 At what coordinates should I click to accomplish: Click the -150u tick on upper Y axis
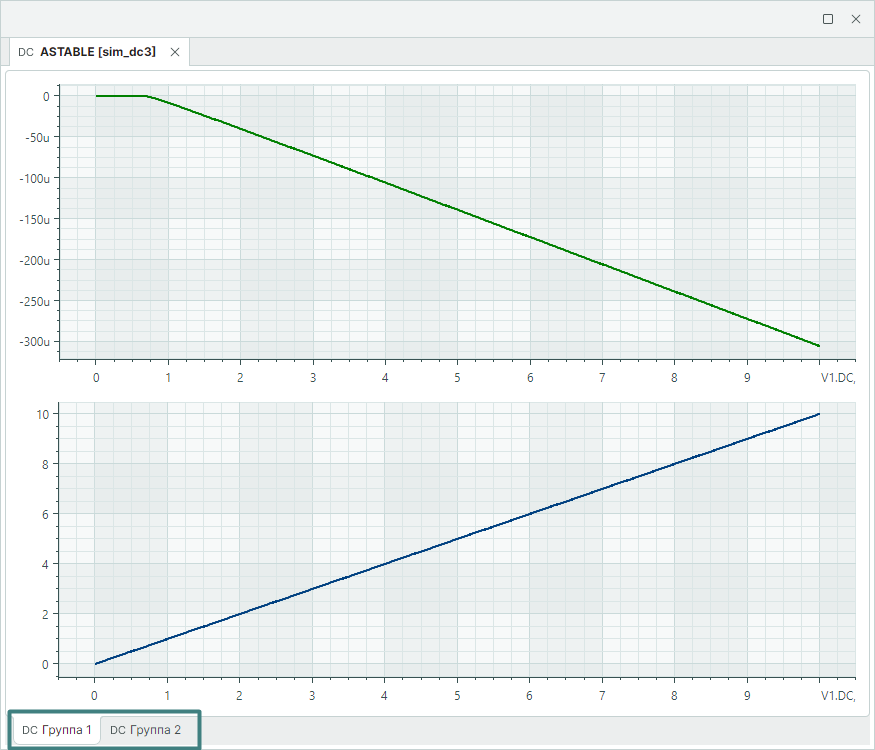coord(35,219)
